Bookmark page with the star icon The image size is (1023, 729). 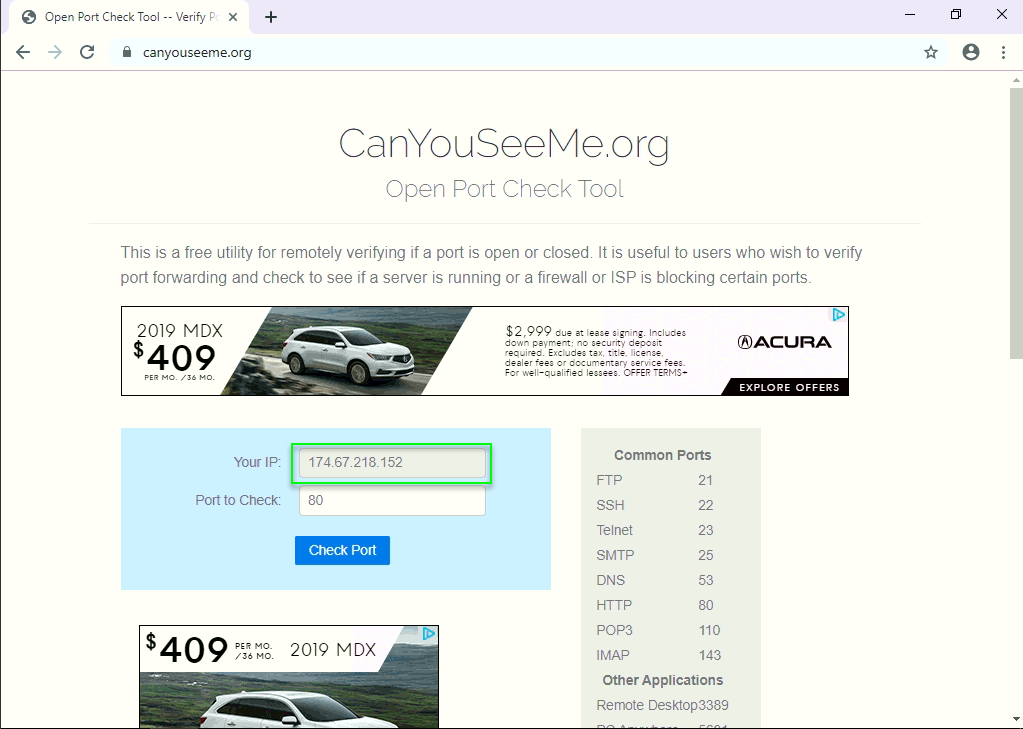coord(931,52)
